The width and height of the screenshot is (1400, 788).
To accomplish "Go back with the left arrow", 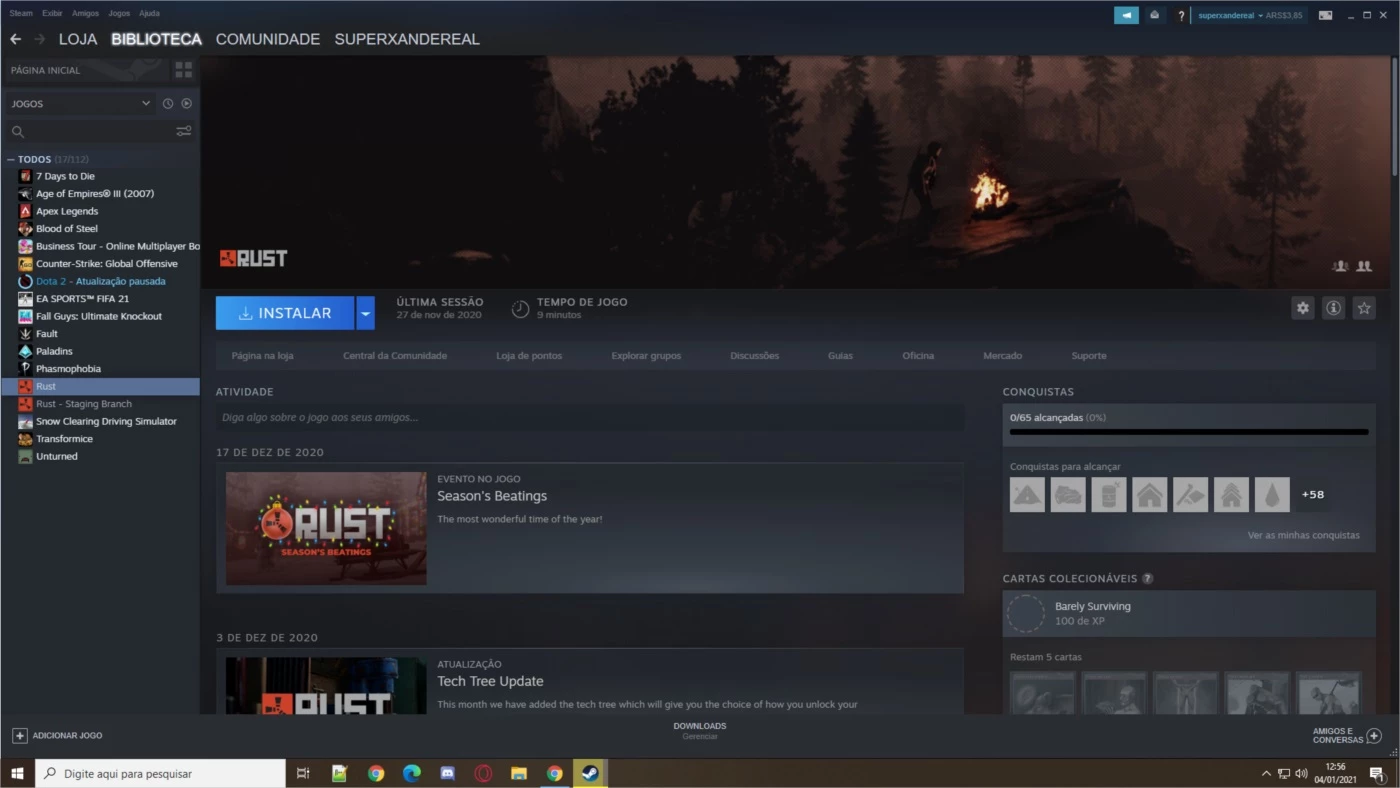I will [x=15, y=39].
